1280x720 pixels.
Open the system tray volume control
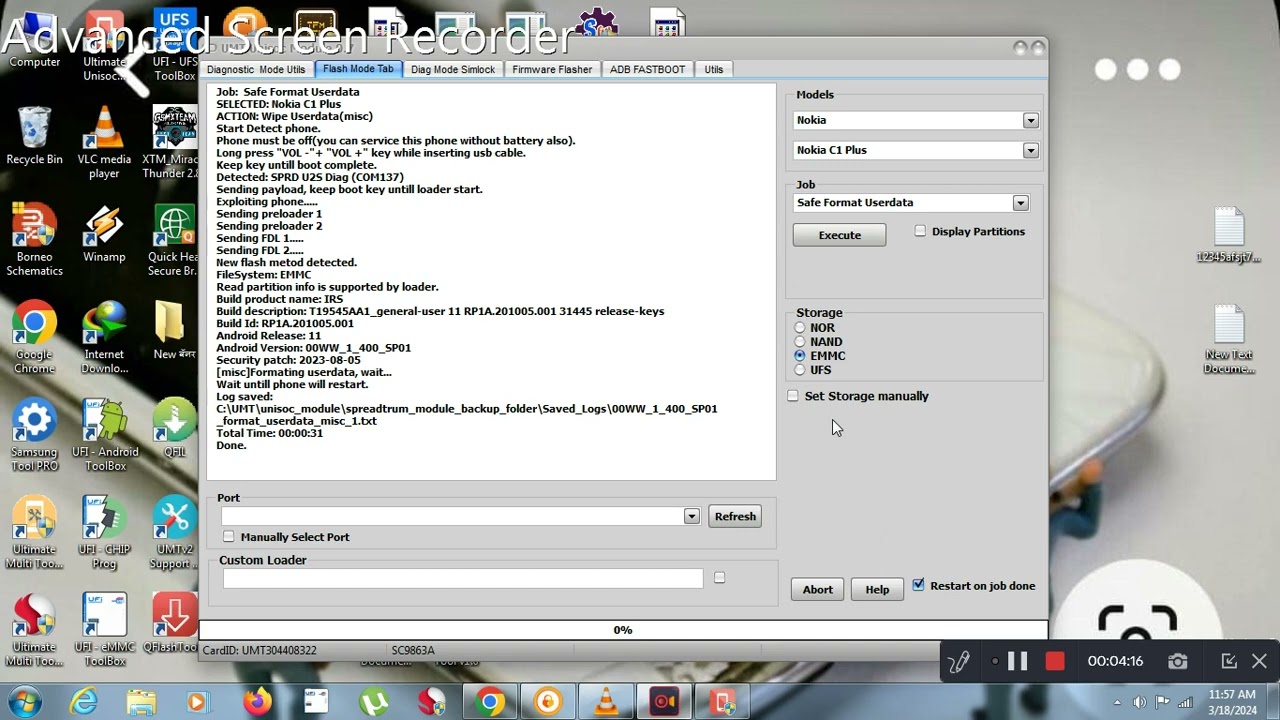click(x=1138, y=702)
